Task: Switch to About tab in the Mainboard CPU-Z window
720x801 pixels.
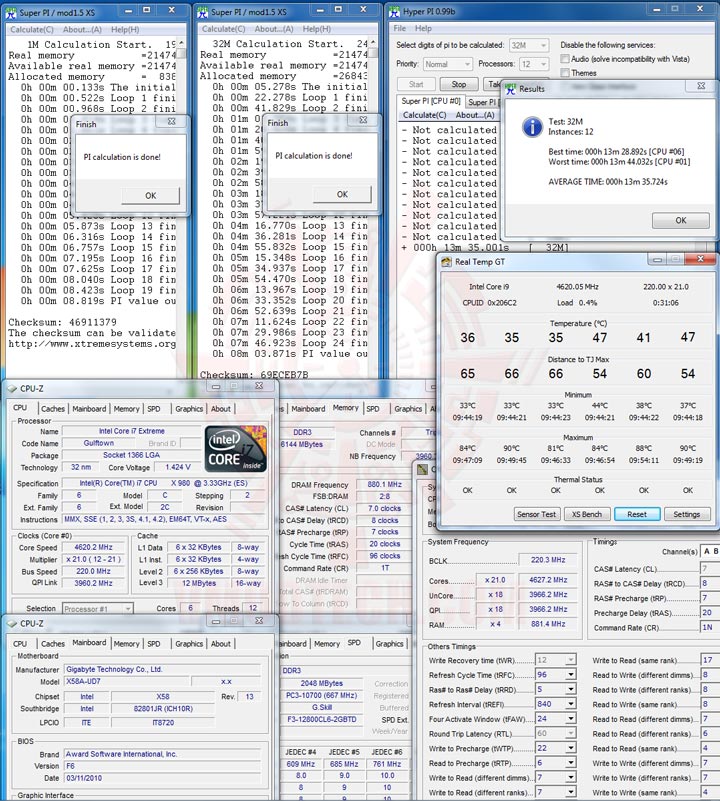Action: click(221, 644)
